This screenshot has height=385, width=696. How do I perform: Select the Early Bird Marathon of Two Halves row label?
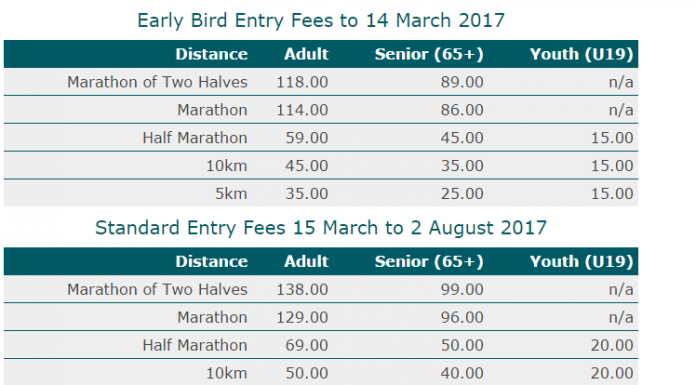click(x=158, y=82)
